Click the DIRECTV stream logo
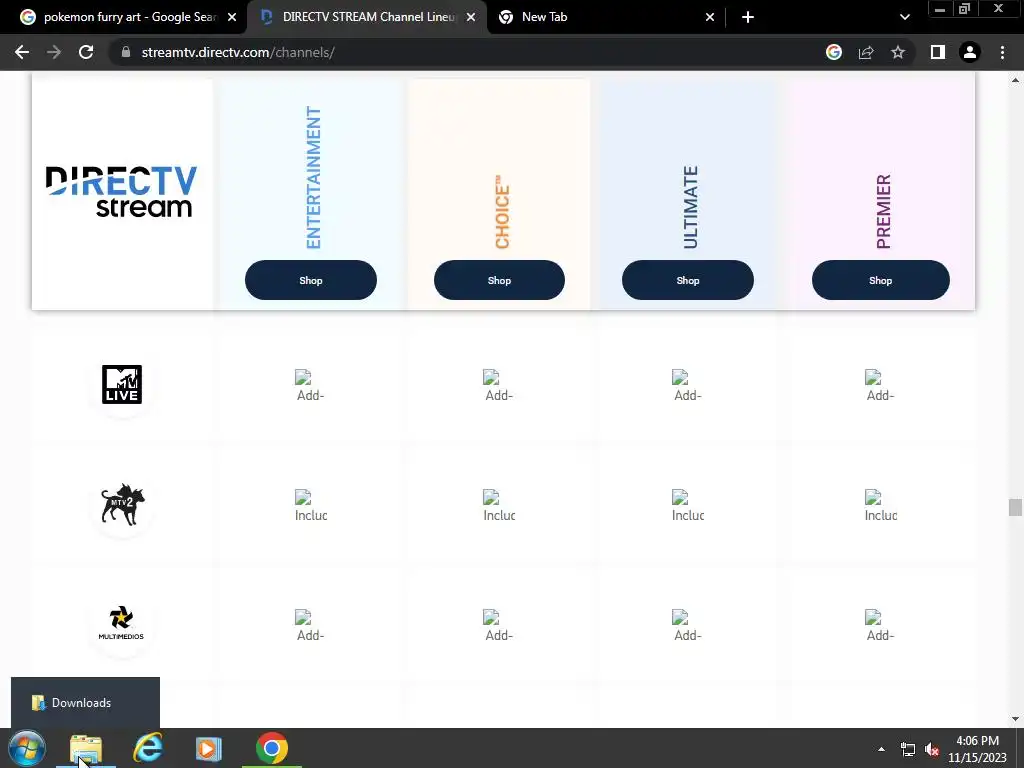 point(121,191)
